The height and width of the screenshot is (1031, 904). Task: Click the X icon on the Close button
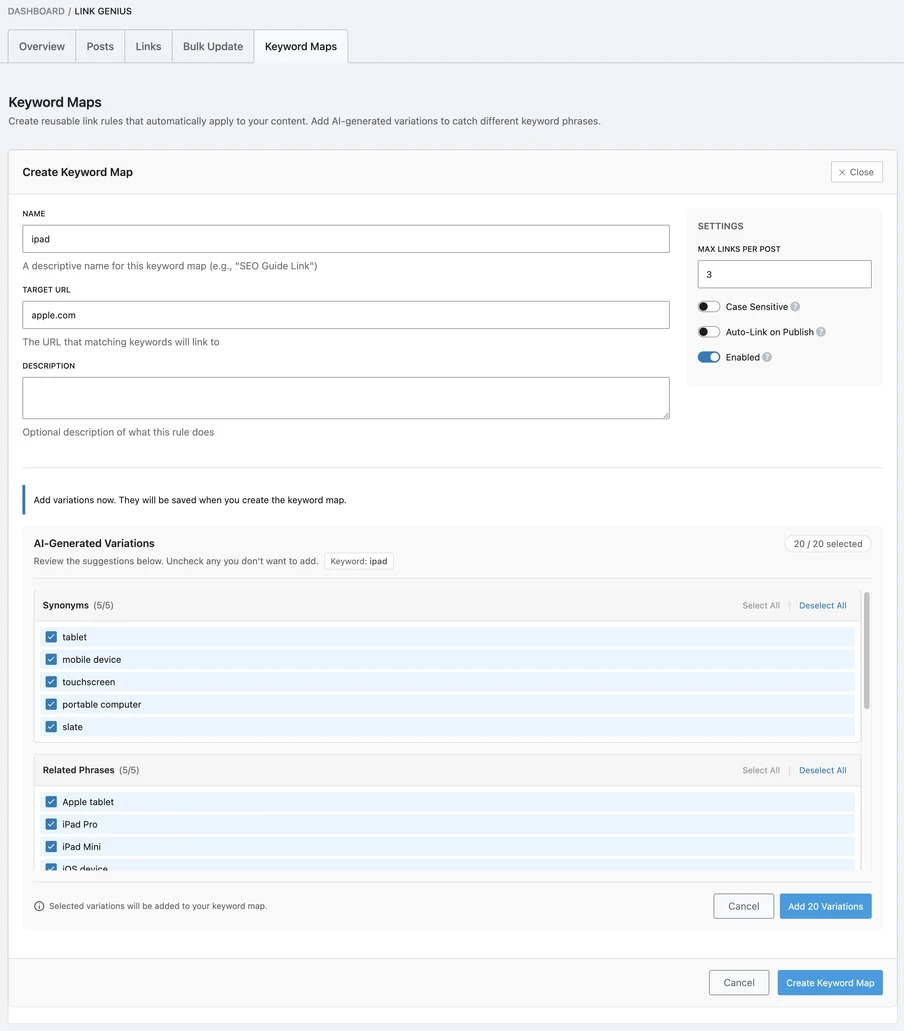click(844, 171)
